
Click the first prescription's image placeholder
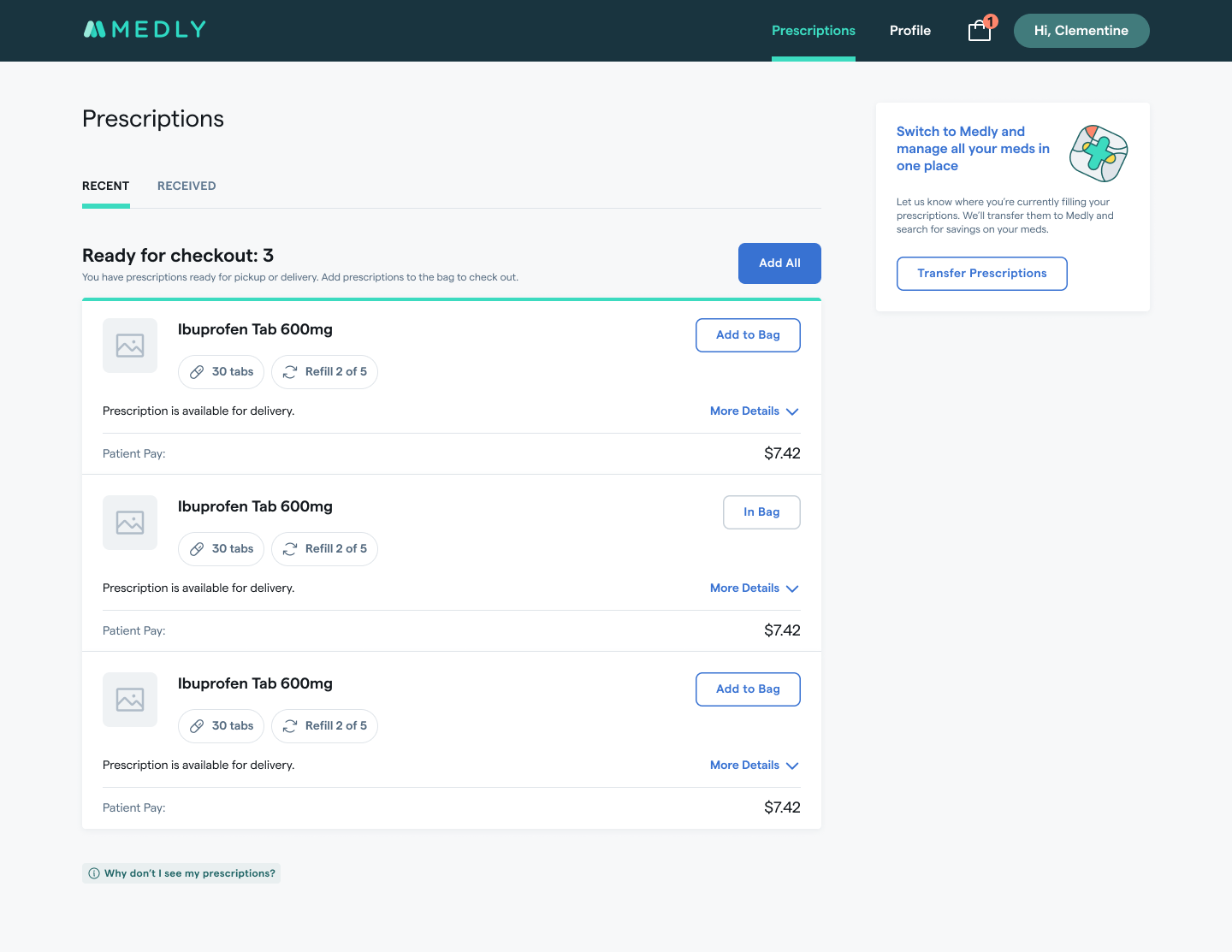tap(130, 346)
